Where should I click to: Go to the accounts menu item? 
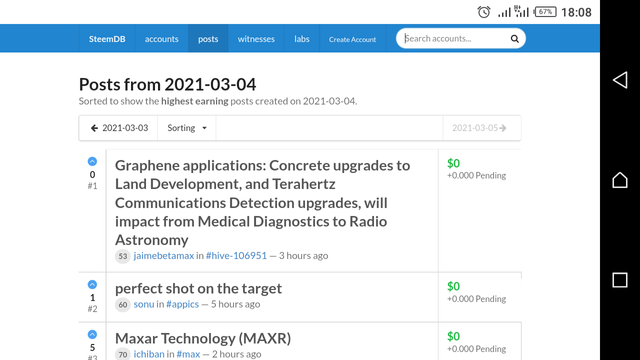tap(162, 39)
